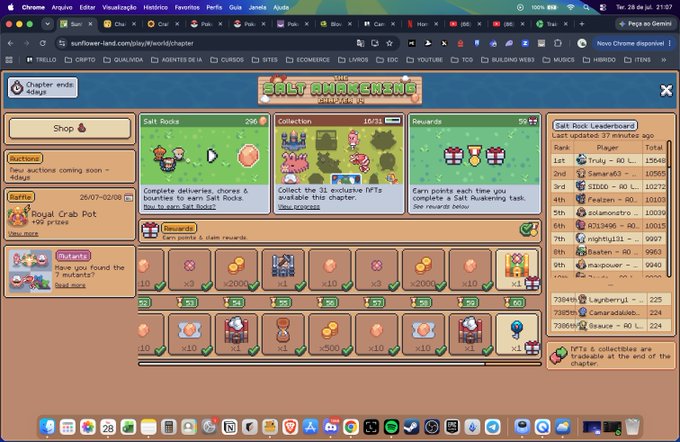
Task: Select player maxpower in leaderboard
Action: tap(609, 265)
